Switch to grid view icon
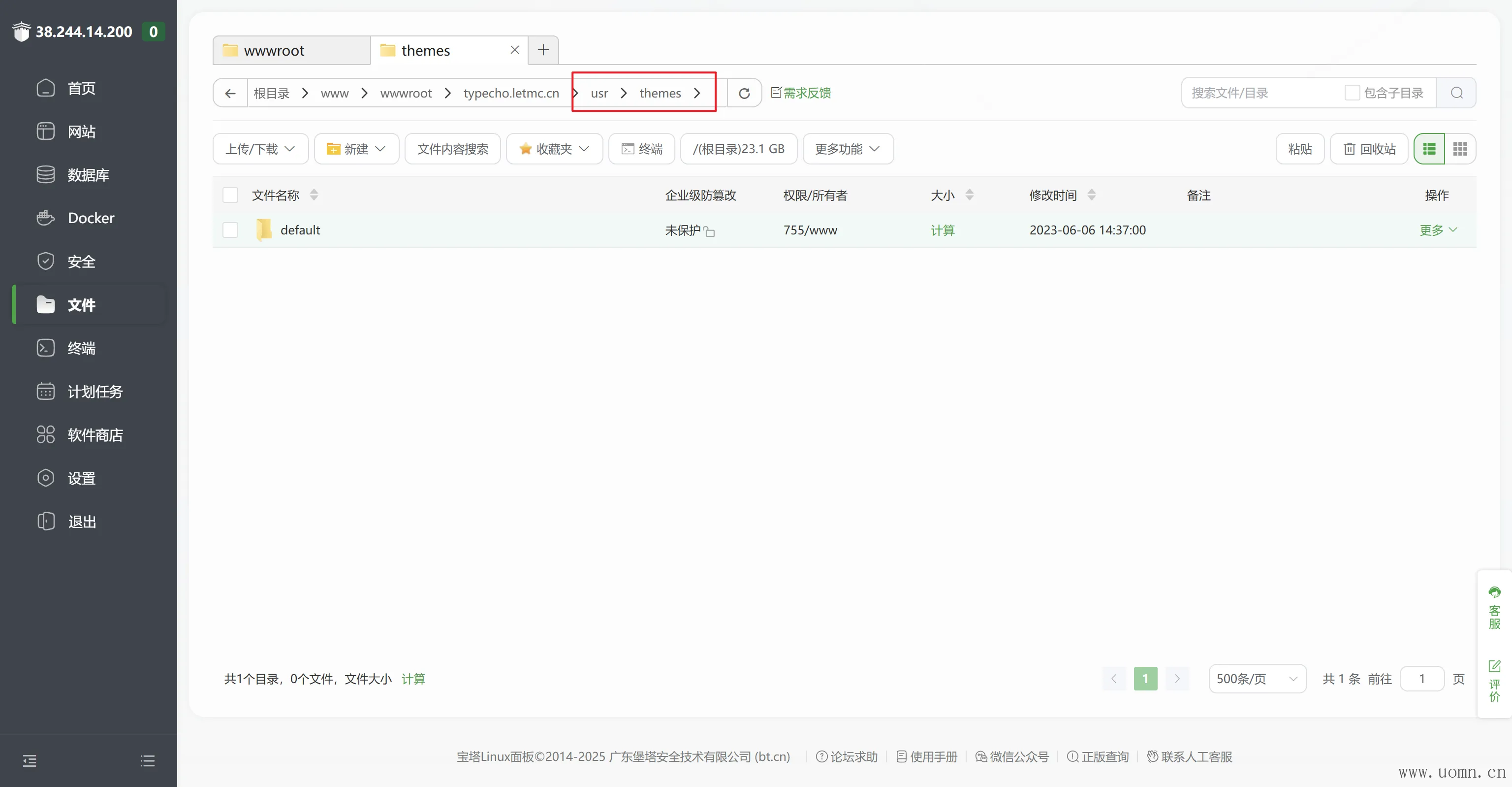Image resolution: width=1512 pixels, height=787 pixels. coord(1460,149)
